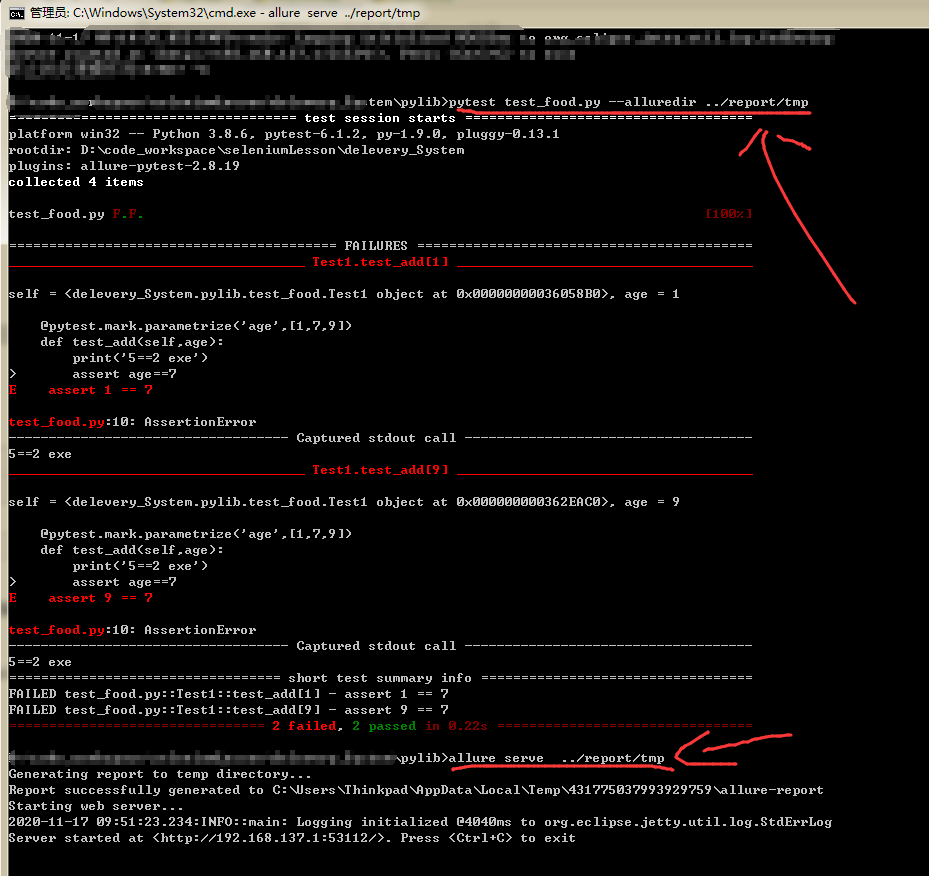Click the first 'Captured stdout call' separator
Image resolution: width=929 pixels, height=876 pixels.
380,438
